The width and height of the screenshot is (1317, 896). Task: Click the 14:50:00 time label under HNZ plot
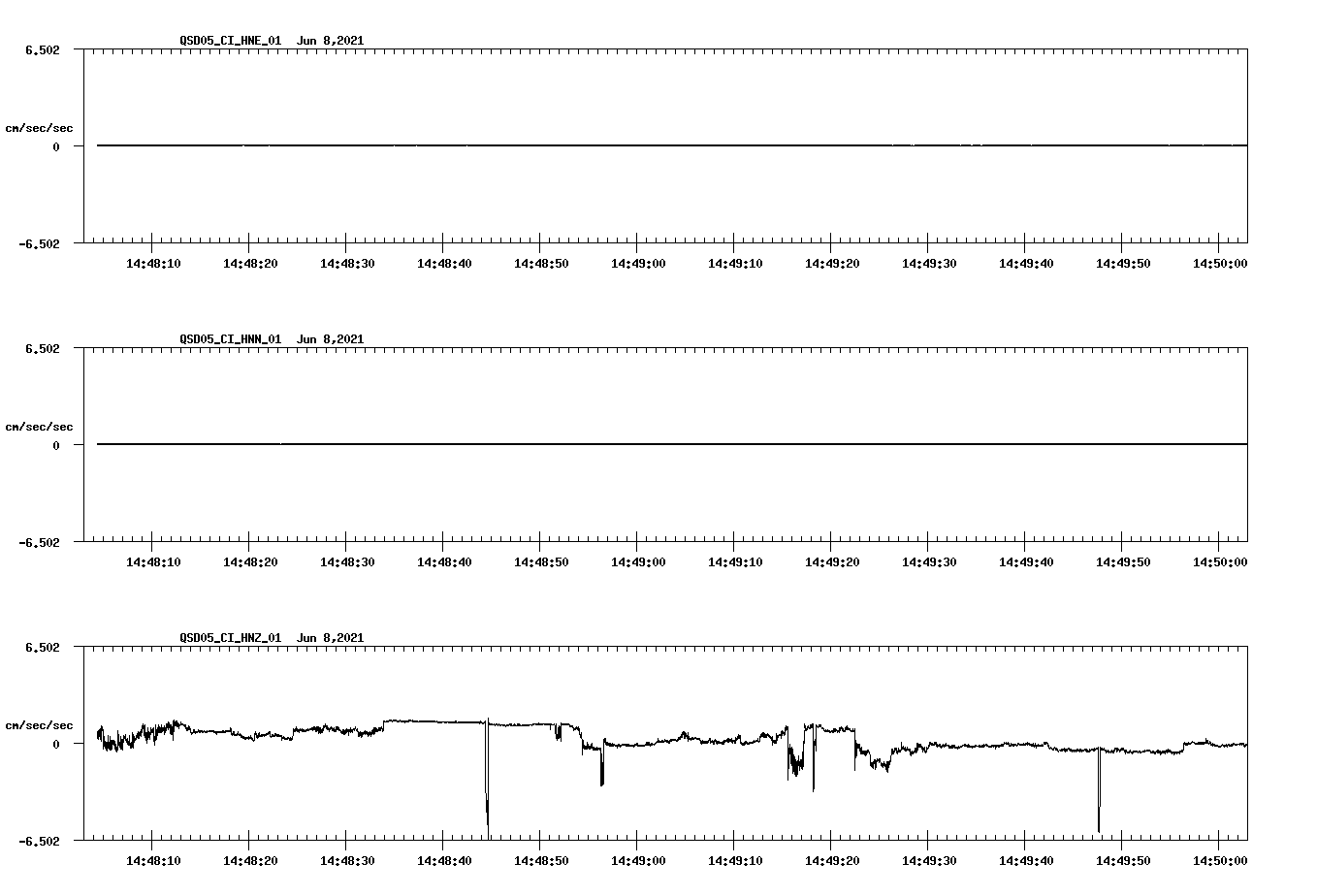pos(1220,861)
